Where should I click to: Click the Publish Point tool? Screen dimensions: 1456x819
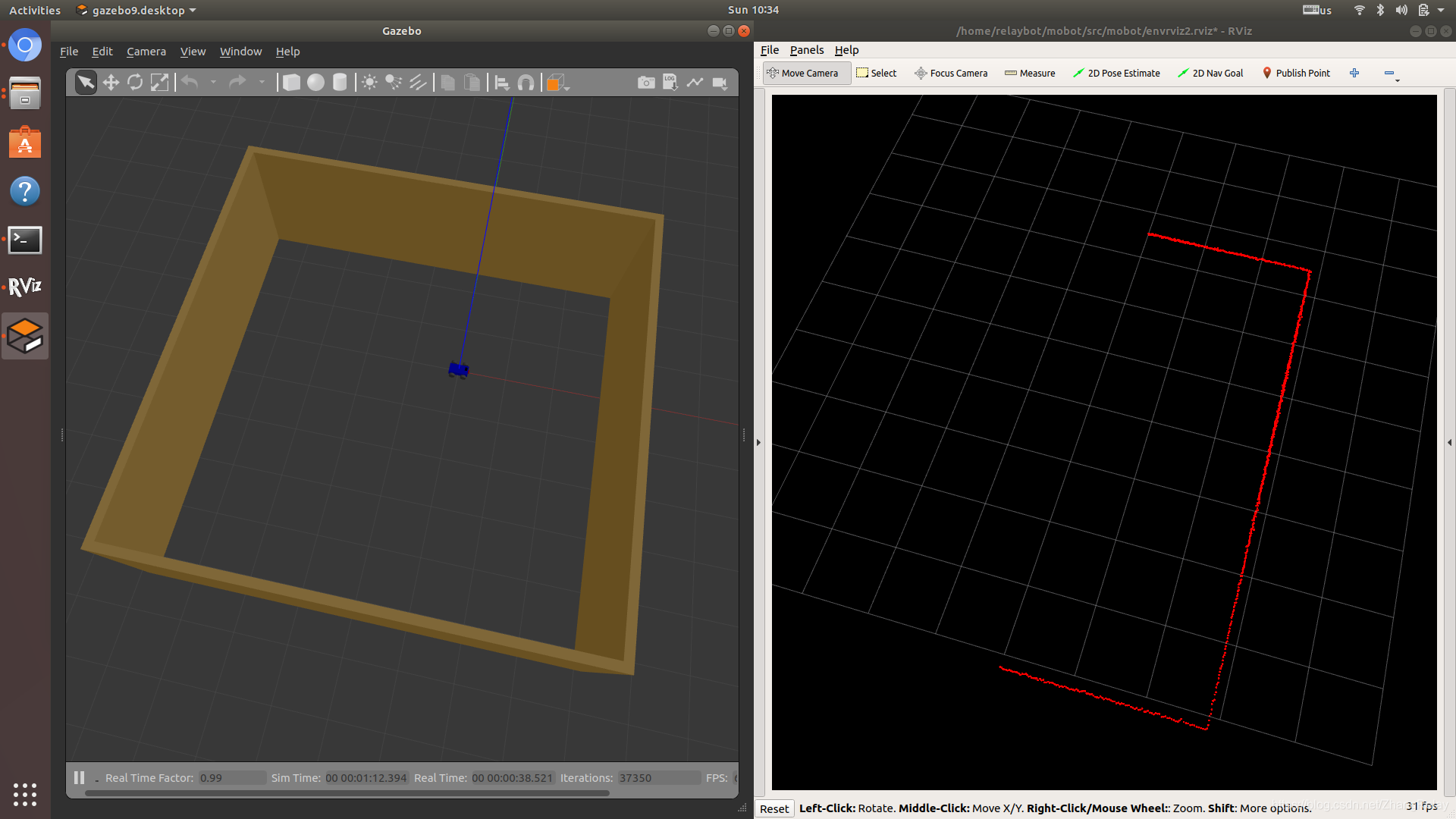click(1295, 73)
